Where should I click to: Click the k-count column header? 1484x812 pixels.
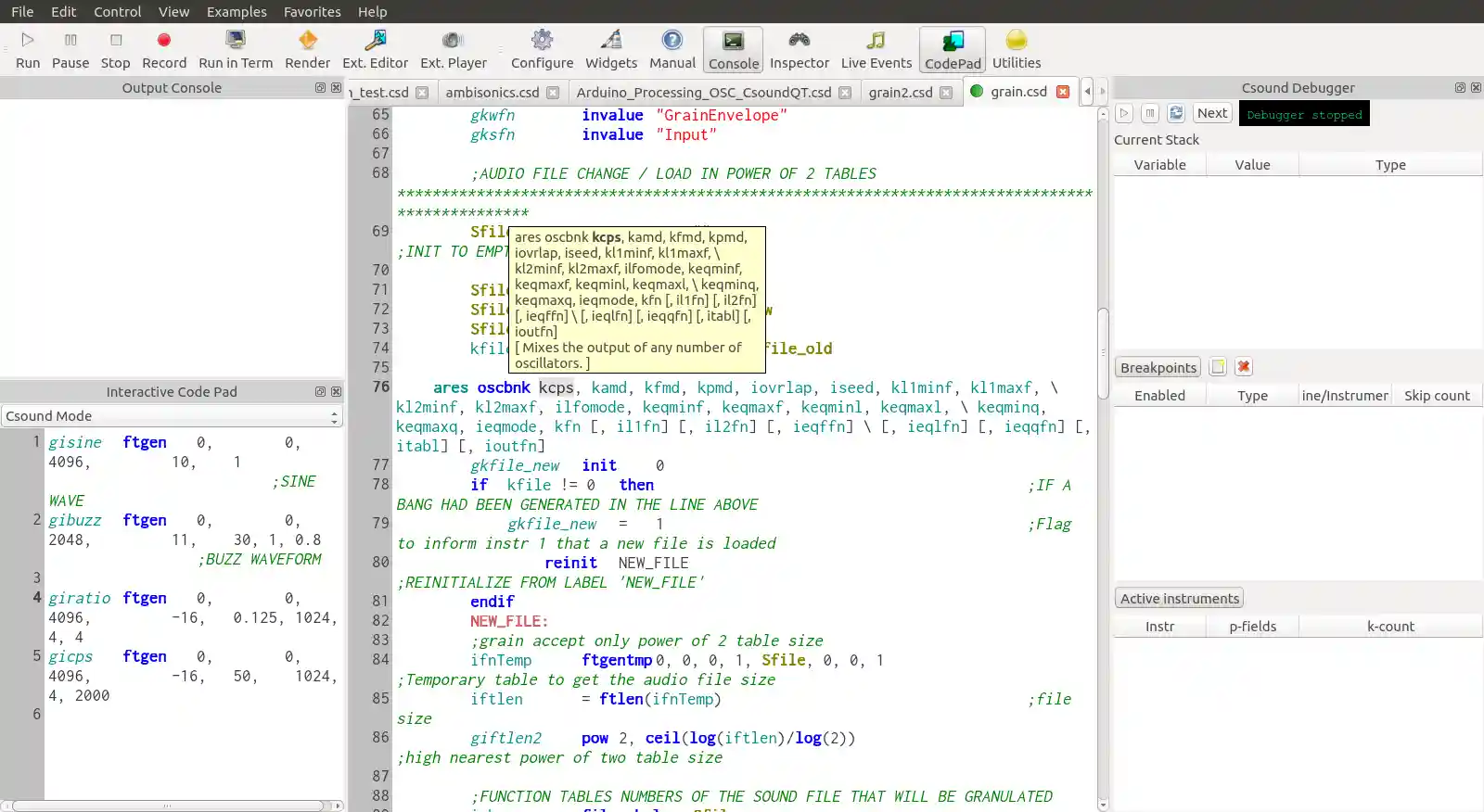pyautogui.click(x=1390, y=627)
